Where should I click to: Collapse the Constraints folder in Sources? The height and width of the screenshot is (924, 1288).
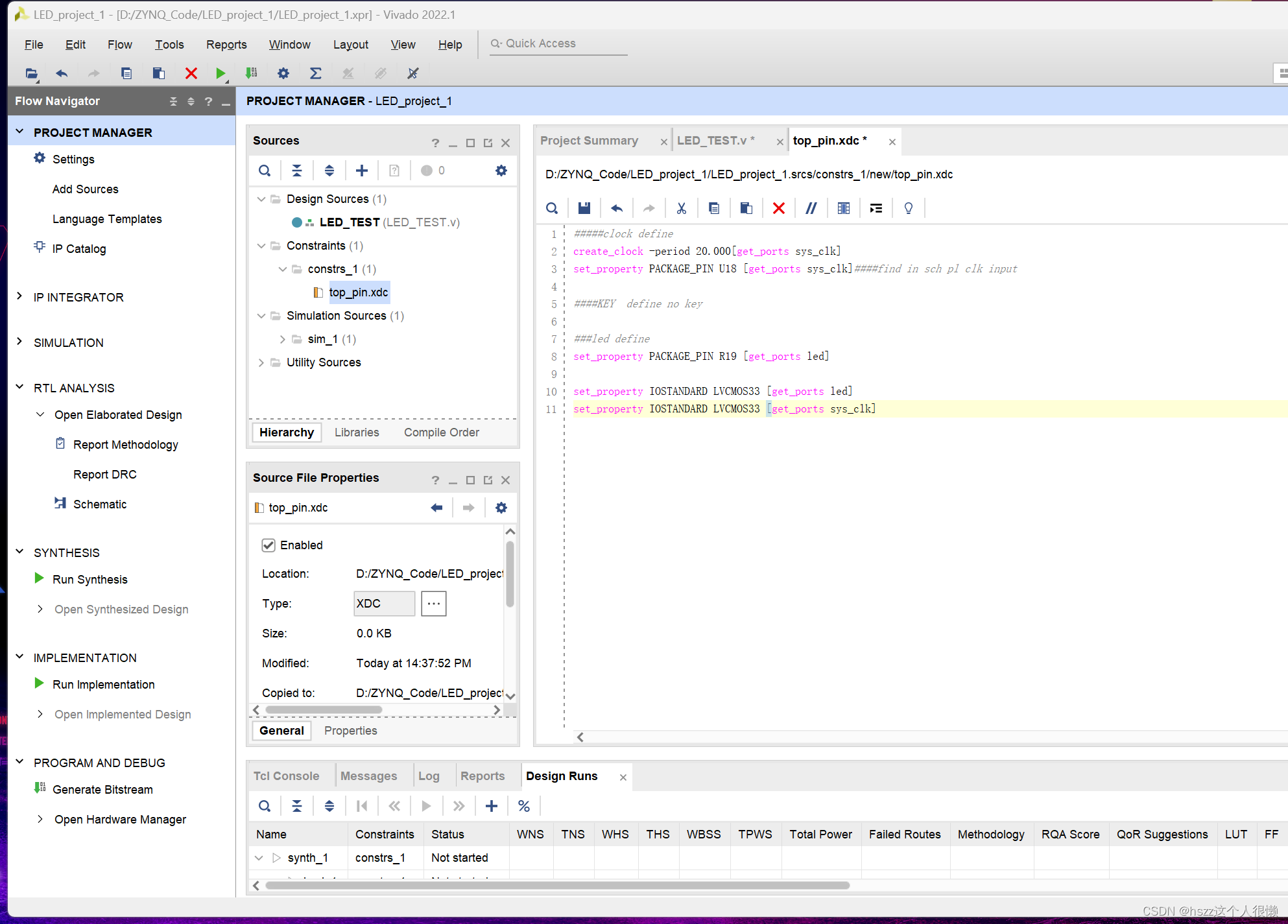click(x=261, y=246)
